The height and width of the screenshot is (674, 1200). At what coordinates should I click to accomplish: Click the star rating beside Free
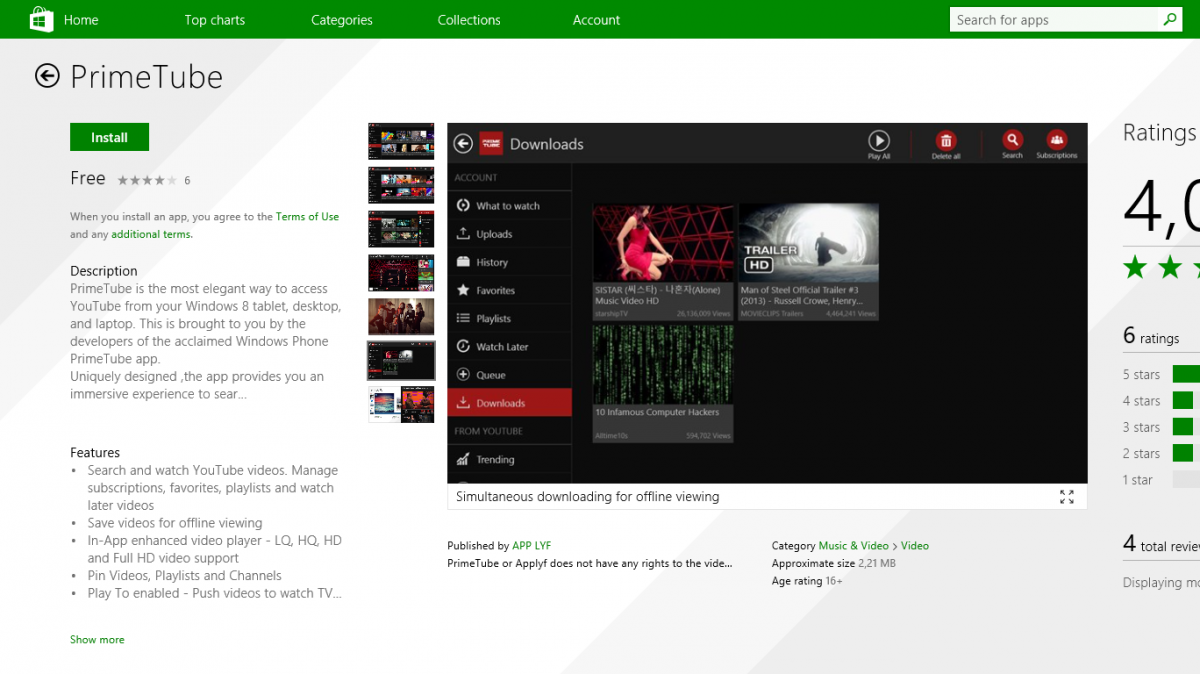click(147, 180)
